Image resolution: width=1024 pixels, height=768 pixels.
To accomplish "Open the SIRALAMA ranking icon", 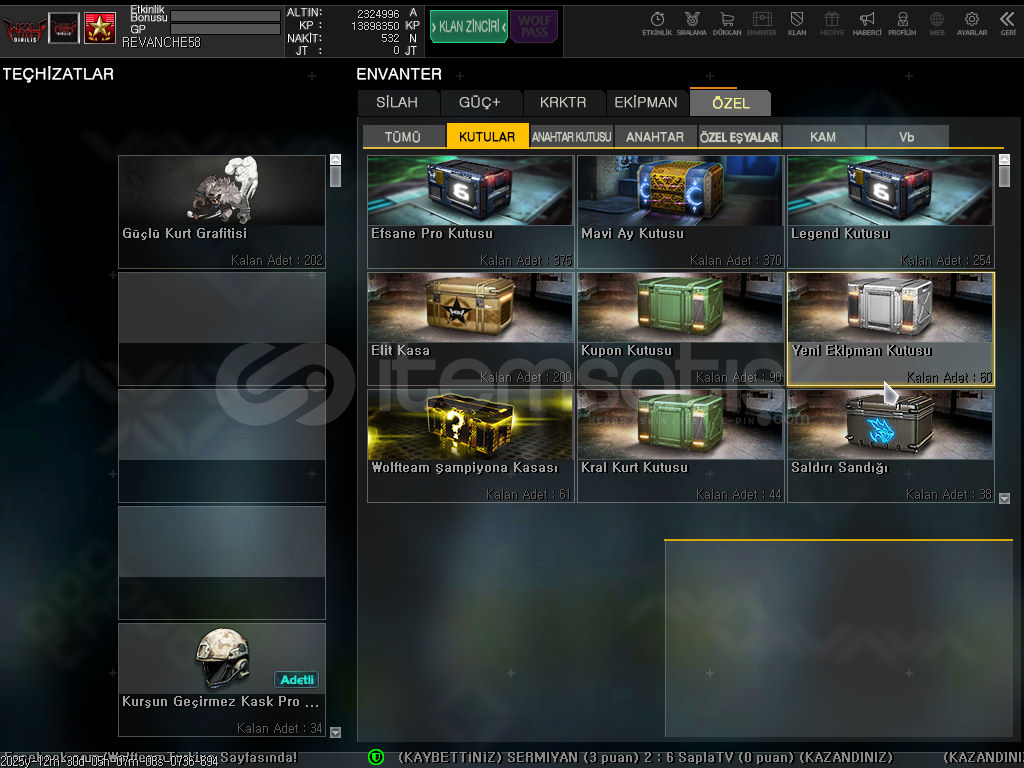I will 692,24.
